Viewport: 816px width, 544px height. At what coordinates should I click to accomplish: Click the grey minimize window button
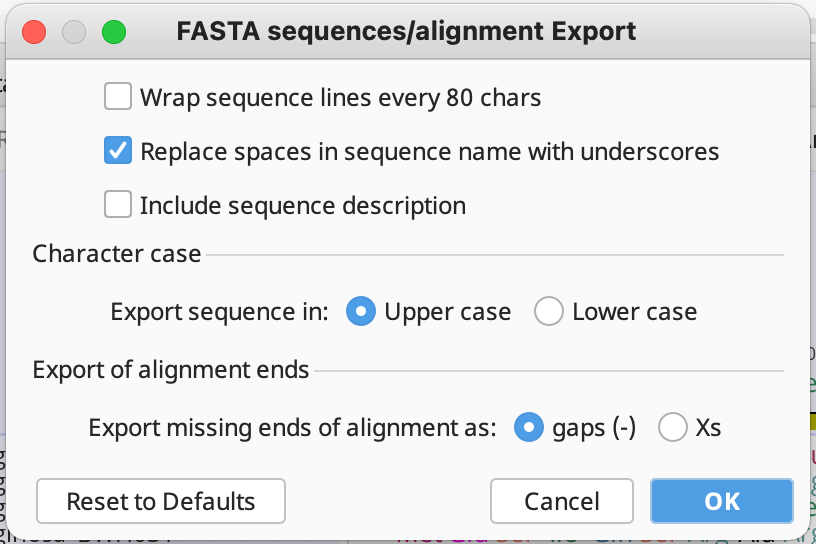click(x=75, y=31)
